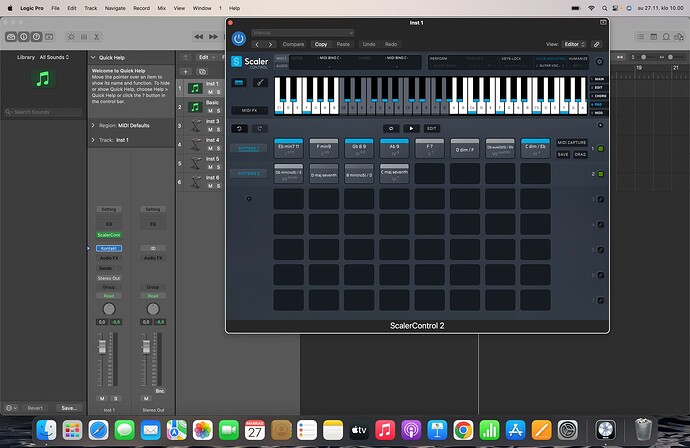
Task: Open All Sounds library dropdown
Action: click(54, 57)
